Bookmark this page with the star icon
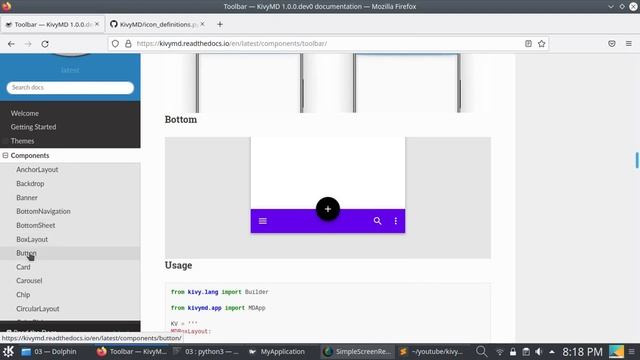Screen dimensions: 640x360 coord(542,44)
